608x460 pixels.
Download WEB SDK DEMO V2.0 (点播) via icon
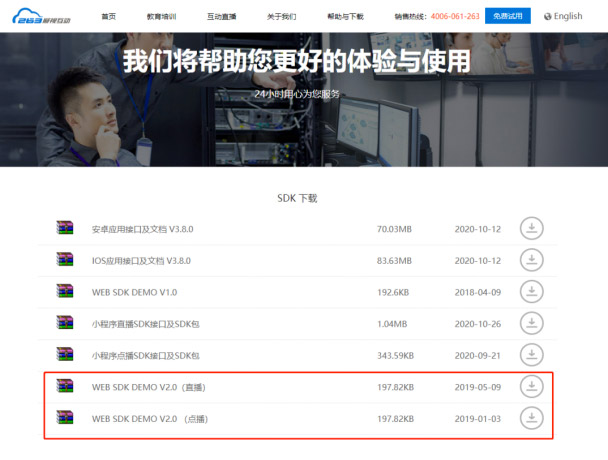pyautogui.click(x=532, y=418)
